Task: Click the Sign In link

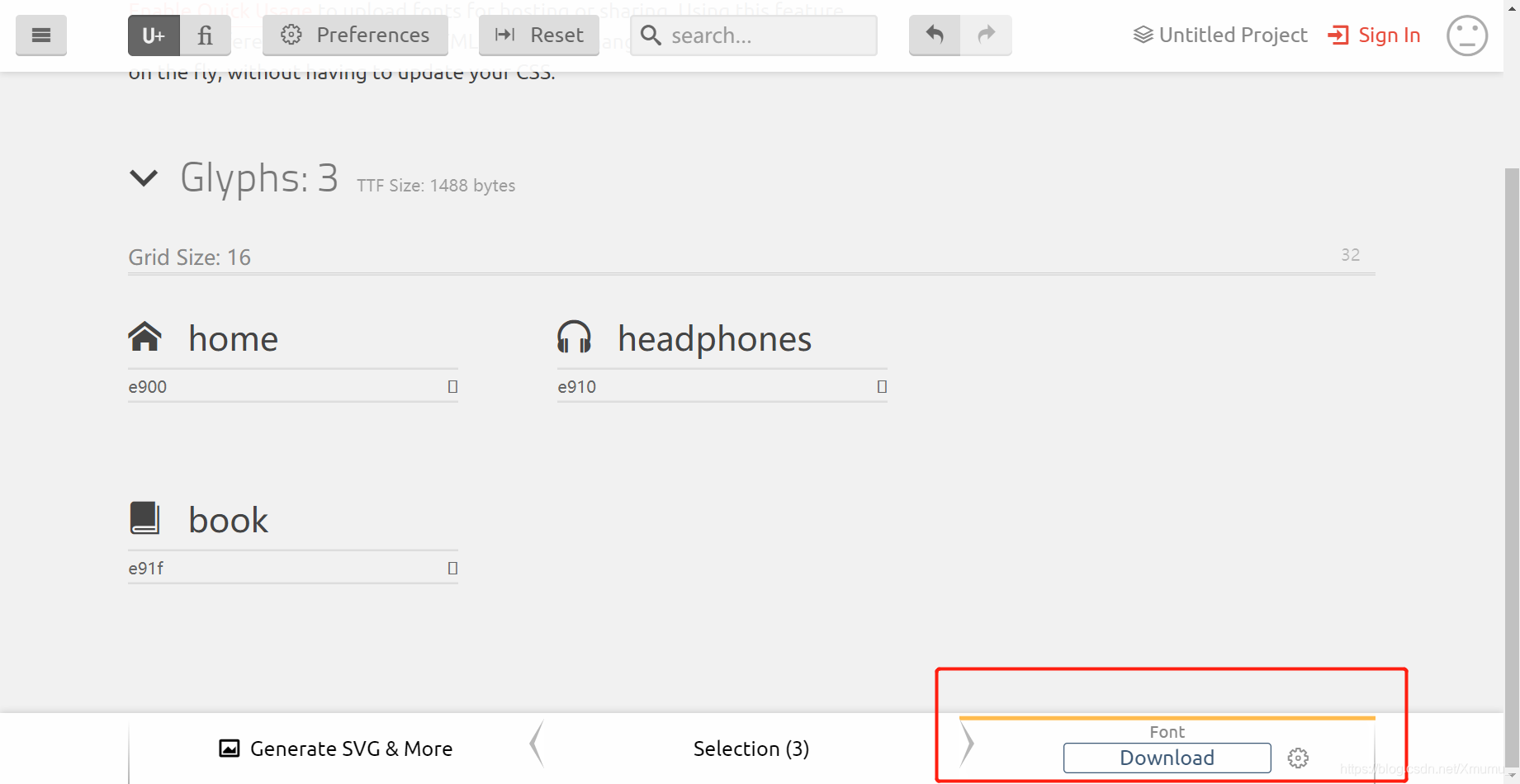Action: 1374,35
